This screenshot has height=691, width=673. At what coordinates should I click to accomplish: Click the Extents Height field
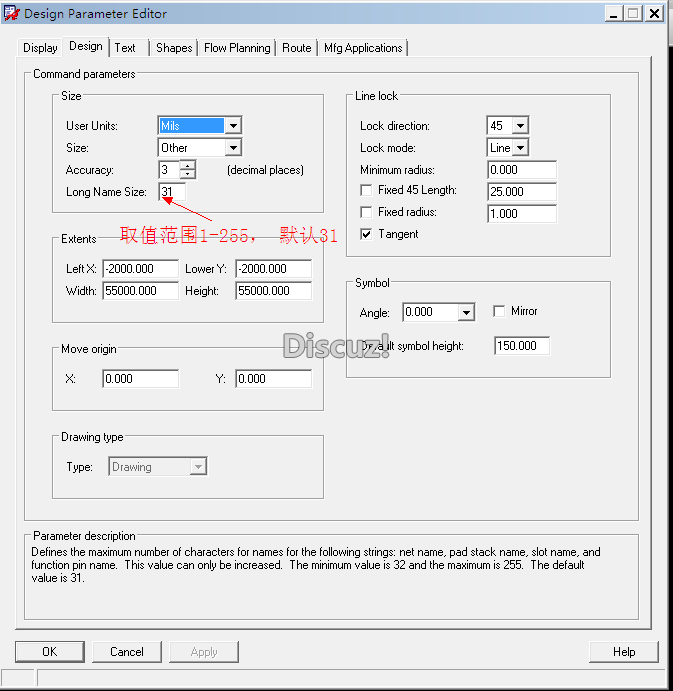(x=274, y=290)
